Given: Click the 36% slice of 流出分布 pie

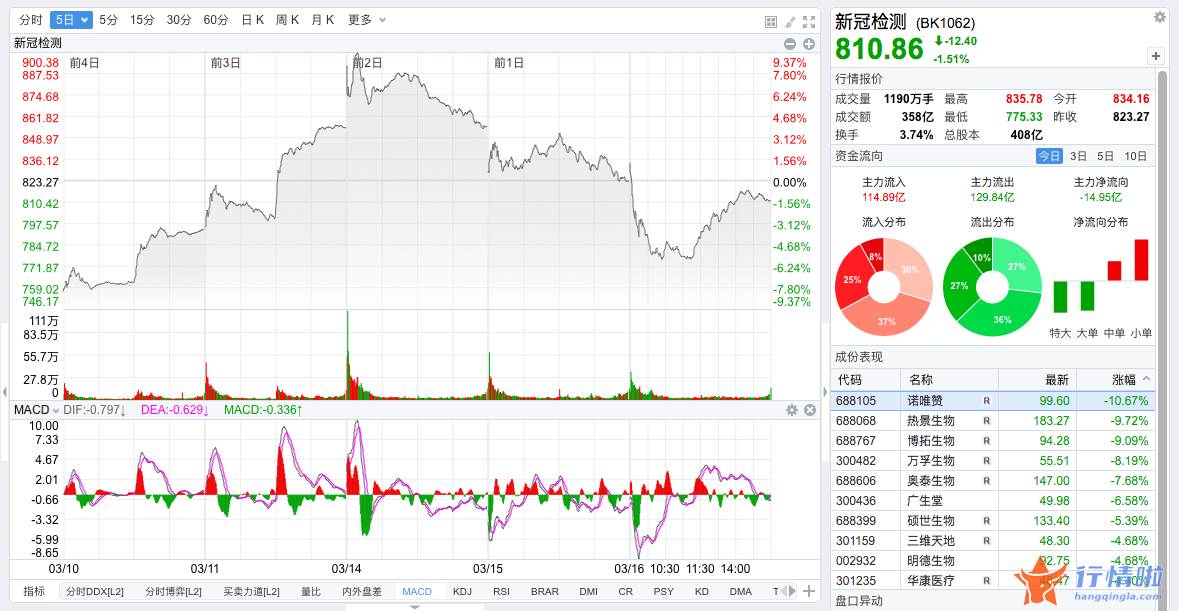Looking at the screenshot, I should 1004,318.
